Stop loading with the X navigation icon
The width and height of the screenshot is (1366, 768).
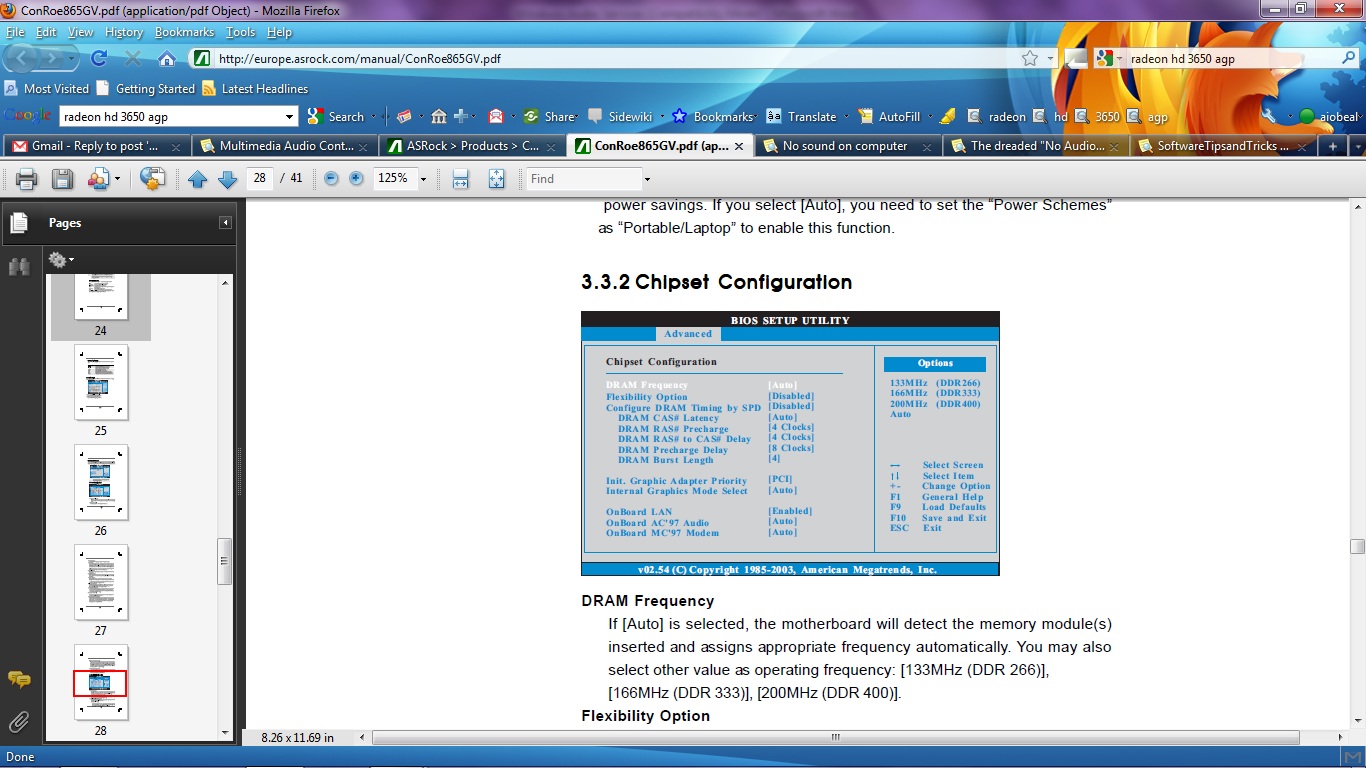click(133, 58)
